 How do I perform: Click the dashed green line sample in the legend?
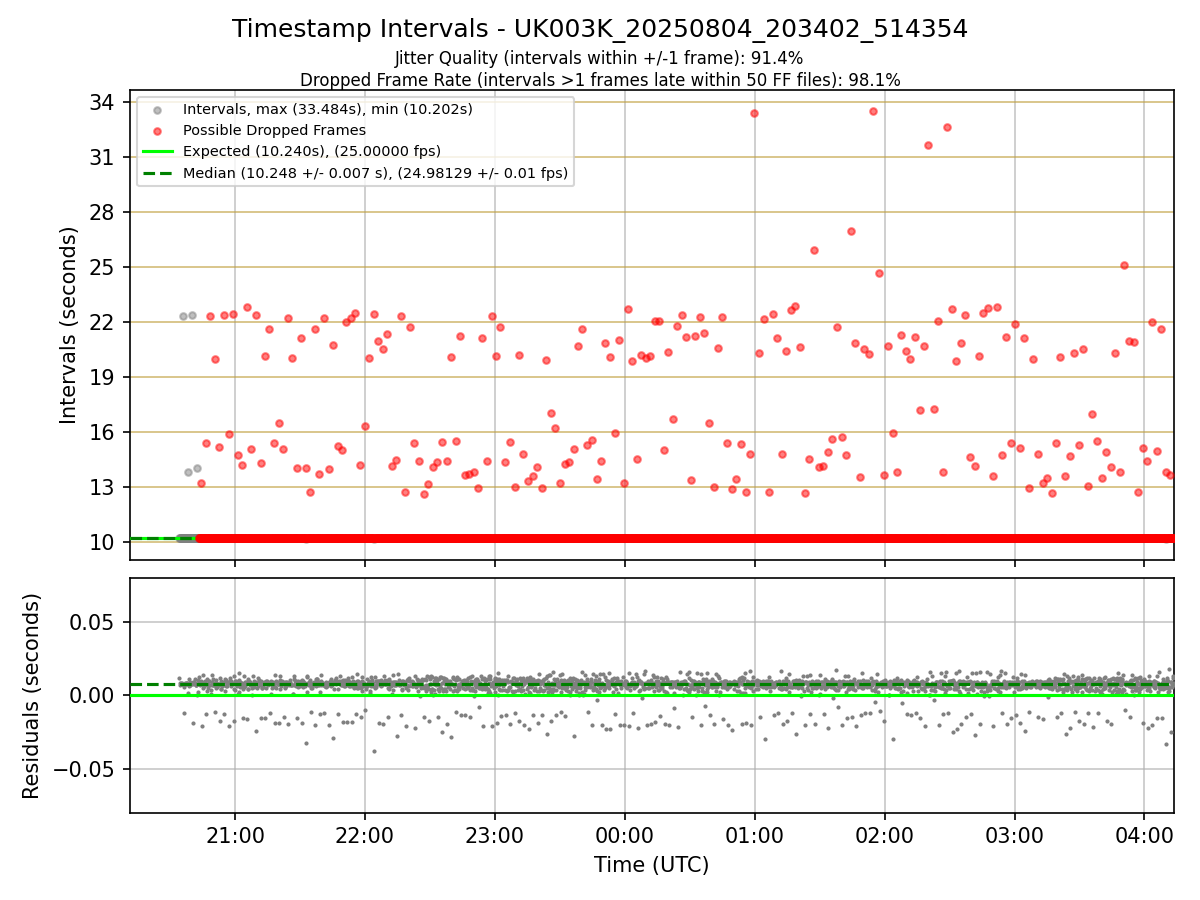[x=156, y=174]
